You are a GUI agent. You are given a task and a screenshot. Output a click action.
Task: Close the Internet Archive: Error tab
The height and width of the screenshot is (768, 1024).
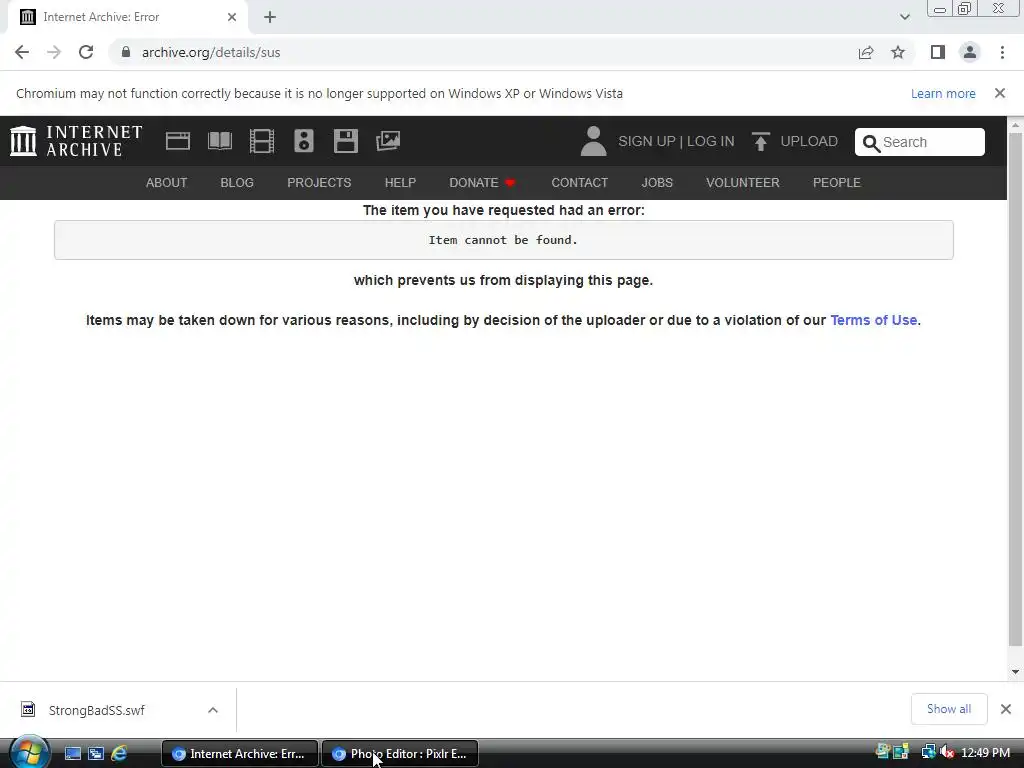pos(232,17)
